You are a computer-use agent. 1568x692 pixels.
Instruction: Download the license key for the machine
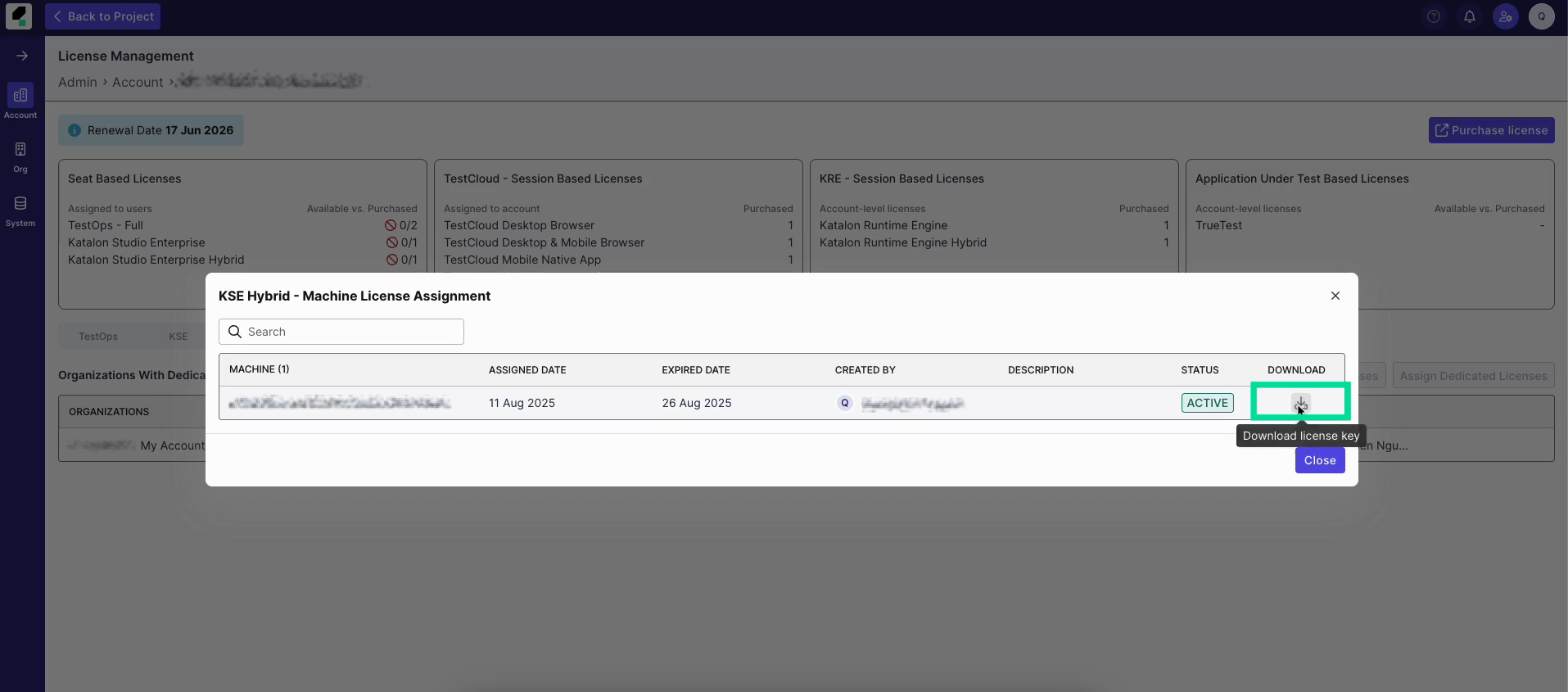pos(1300,402)
